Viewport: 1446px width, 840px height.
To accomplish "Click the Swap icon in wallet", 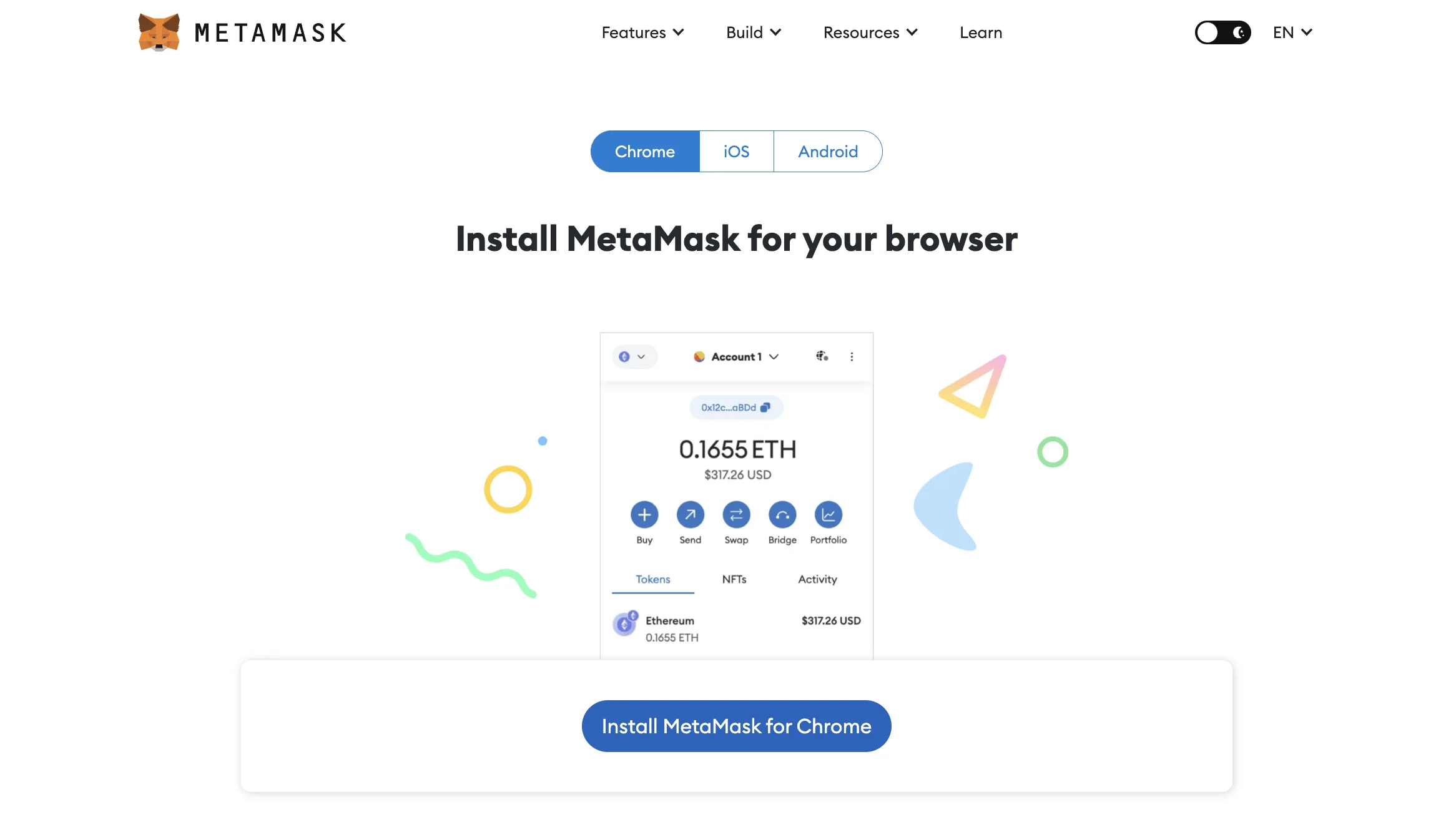I will pos(735,514).
